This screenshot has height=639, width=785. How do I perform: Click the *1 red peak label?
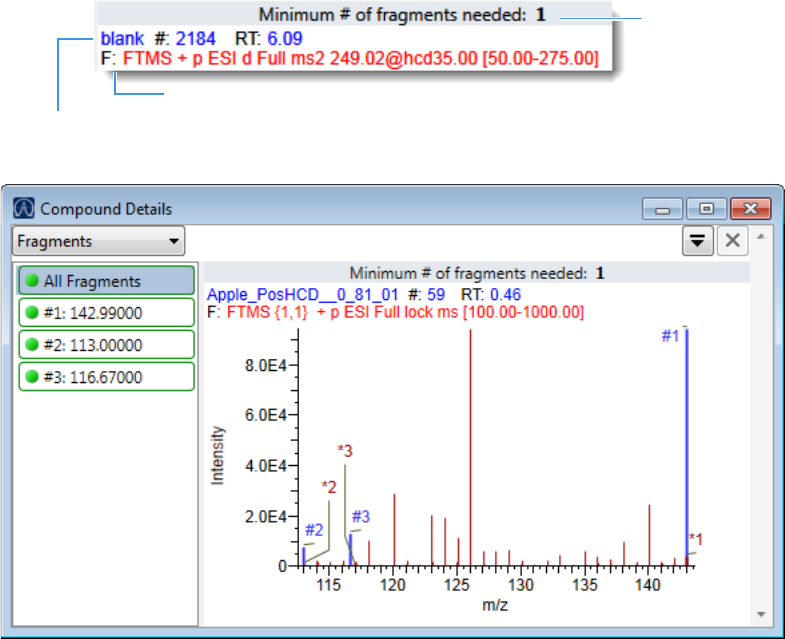pos(696,539)
